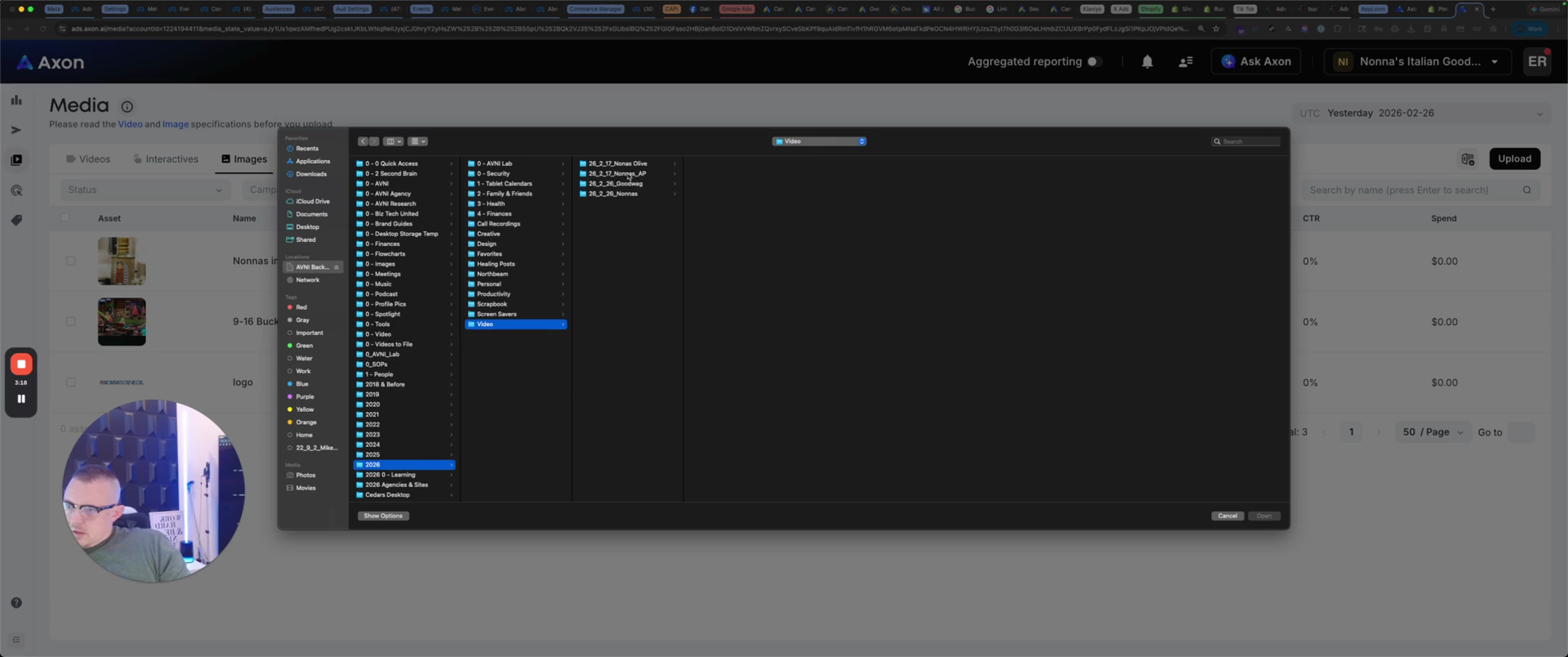This screenshot has height=657, width=1568.
Task: Click the notifications bell icon
Action: 1147,62
